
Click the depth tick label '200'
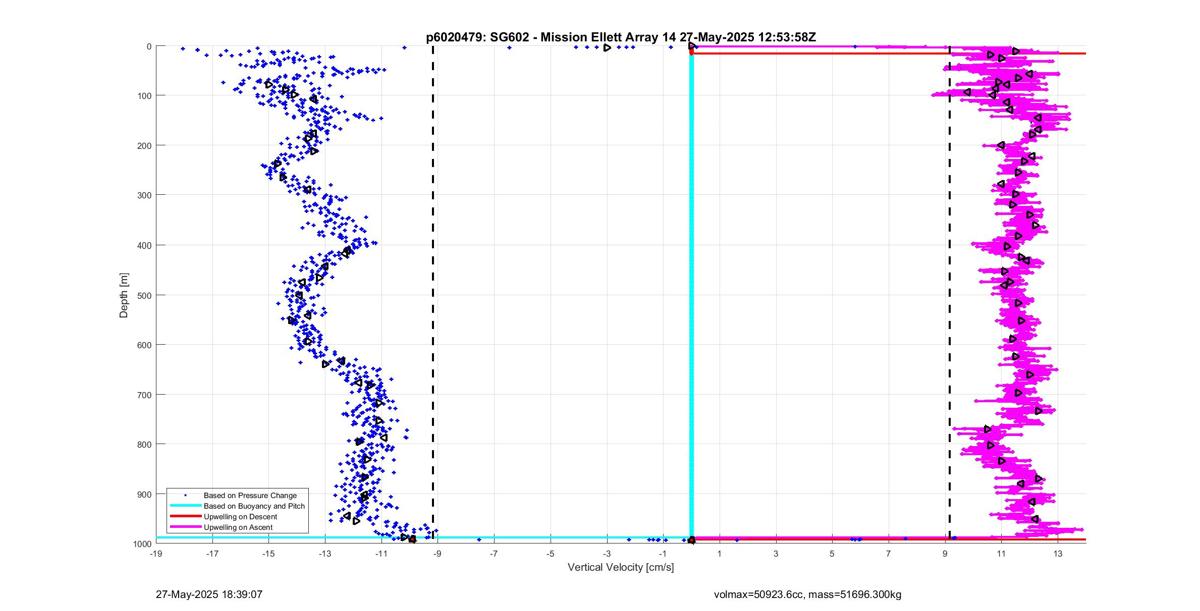143,146
